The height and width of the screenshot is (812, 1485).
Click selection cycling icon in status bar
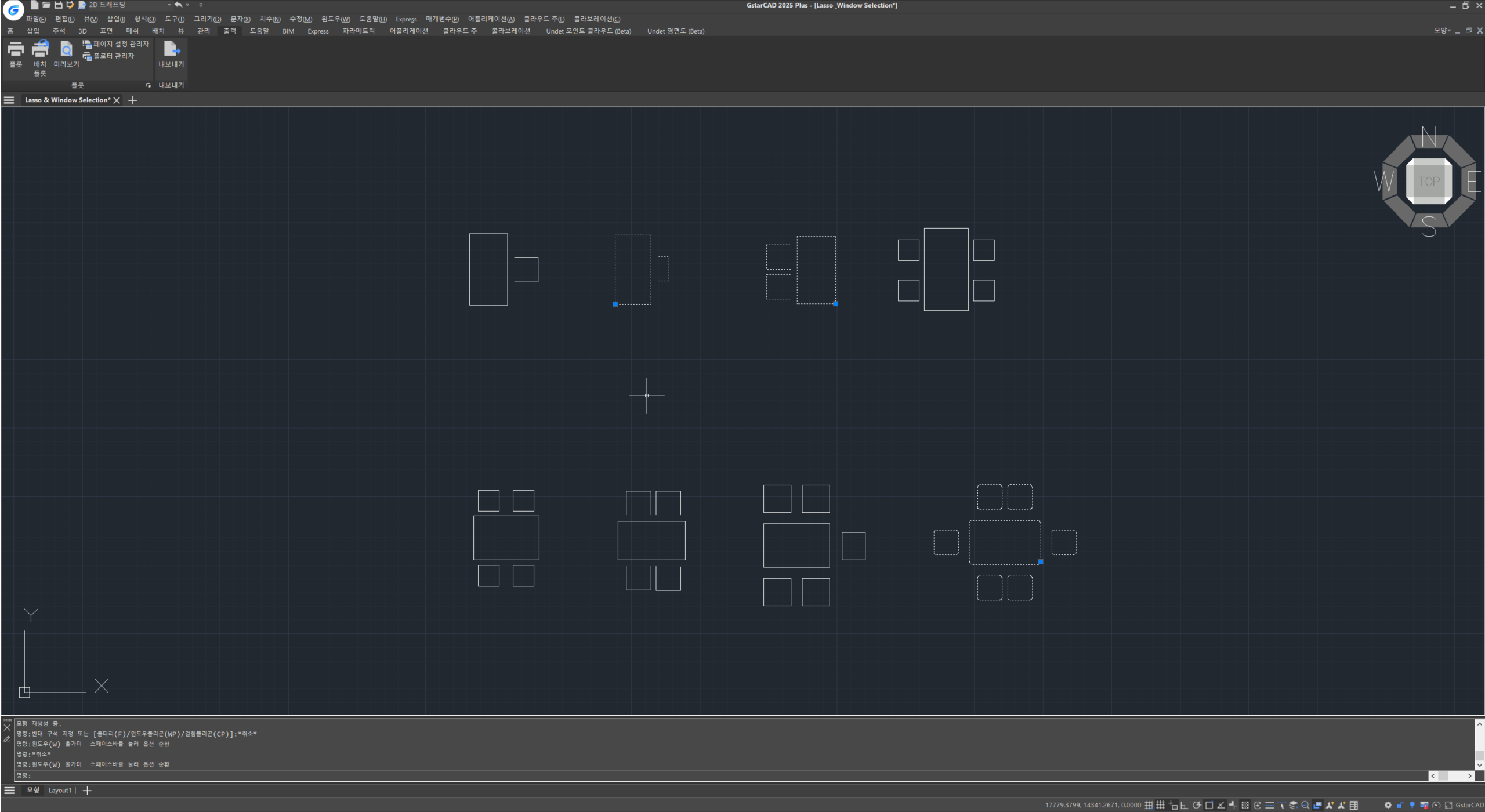coord(1281,805)
